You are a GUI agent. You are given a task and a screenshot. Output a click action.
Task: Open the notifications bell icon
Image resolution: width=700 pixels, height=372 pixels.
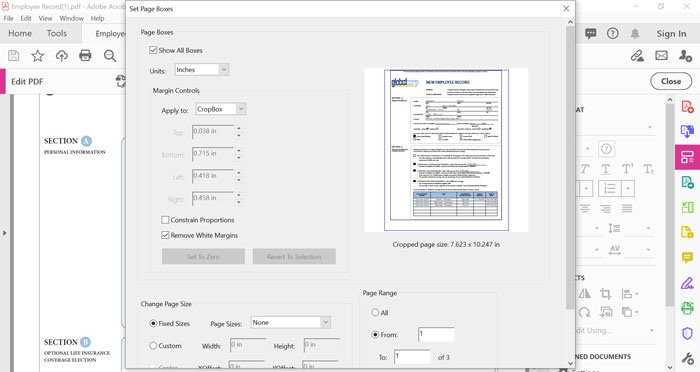(635, 33)
